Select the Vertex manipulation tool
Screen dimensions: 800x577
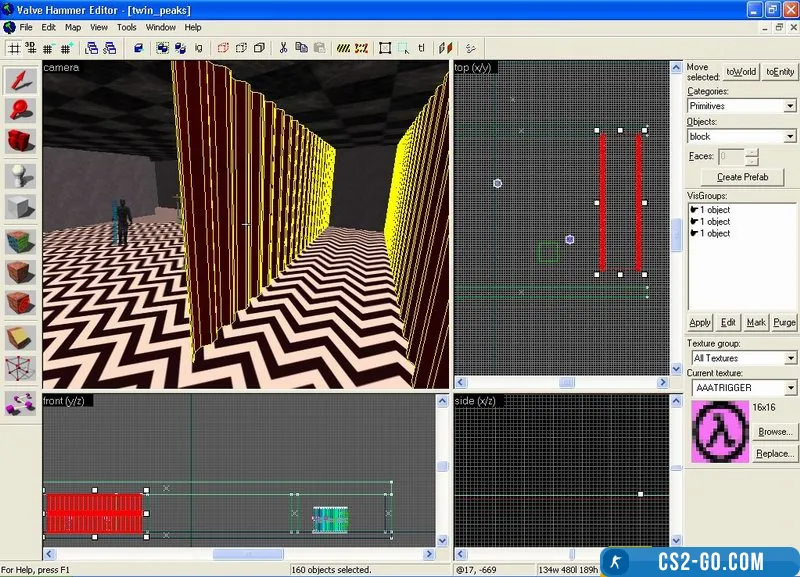[x=21, y=369]
